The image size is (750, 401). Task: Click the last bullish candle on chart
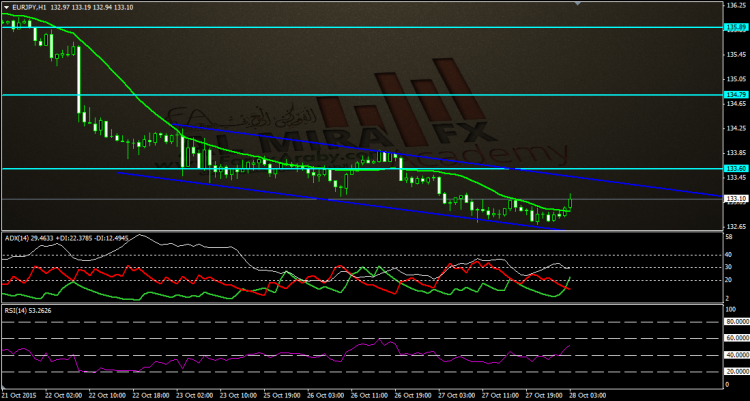571,202
